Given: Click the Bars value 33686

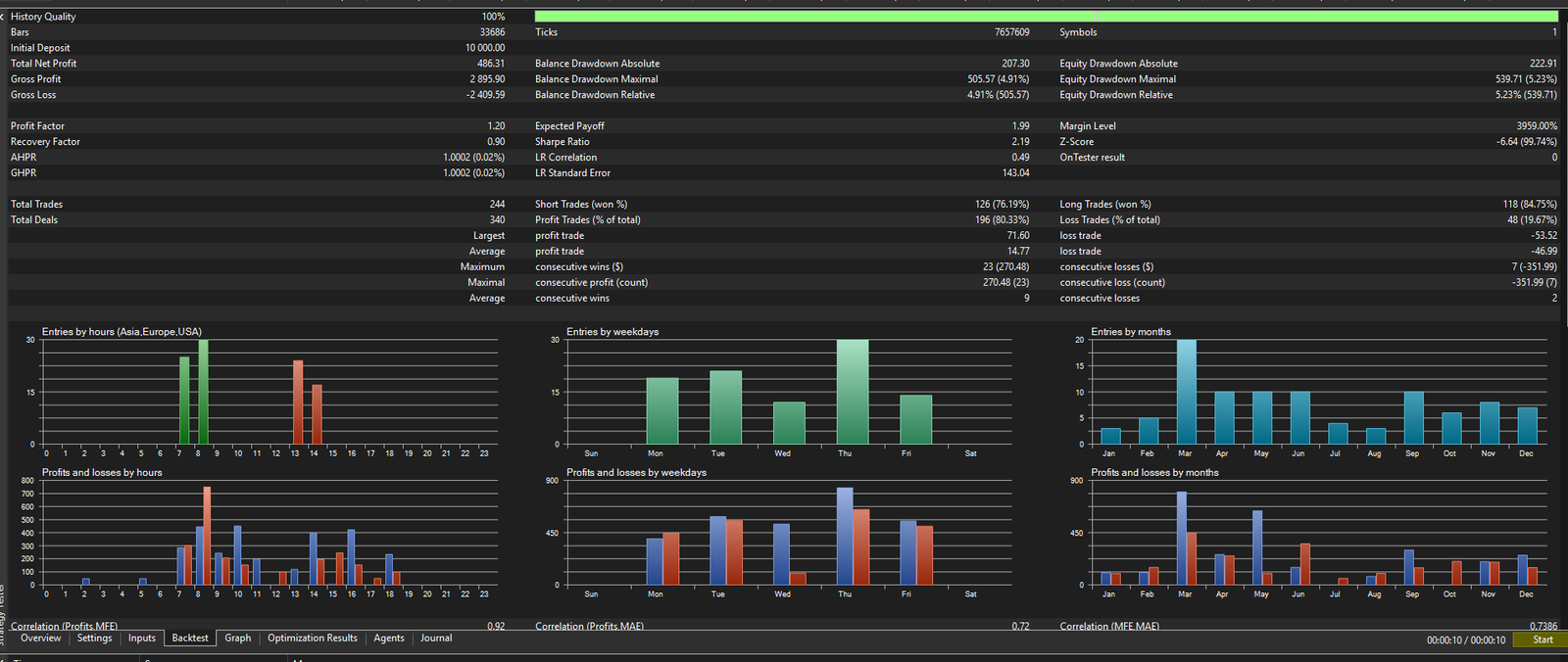Looking at the screenshot, I should [492, 32].
